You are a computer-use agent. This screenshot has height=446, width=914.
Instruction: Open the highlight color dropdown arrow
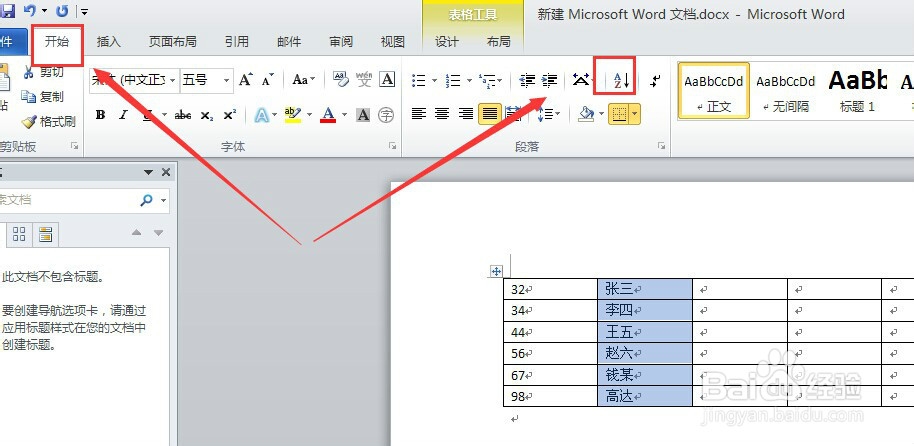[309, 115]
